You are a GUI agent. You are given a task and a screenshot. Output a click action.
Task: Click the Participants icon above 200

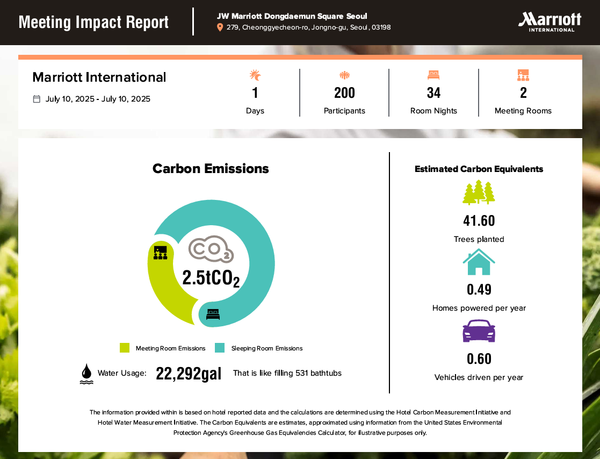(344, 75)
